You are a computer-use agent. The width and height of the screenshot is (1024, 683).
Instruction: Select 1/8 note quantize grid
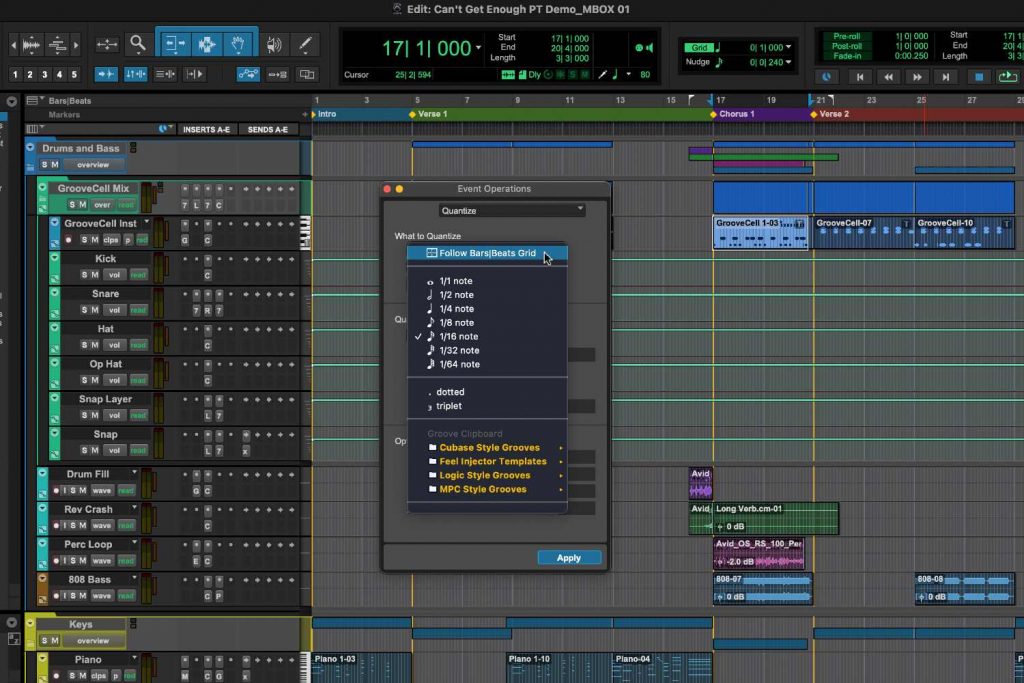(x=487, y=323)
